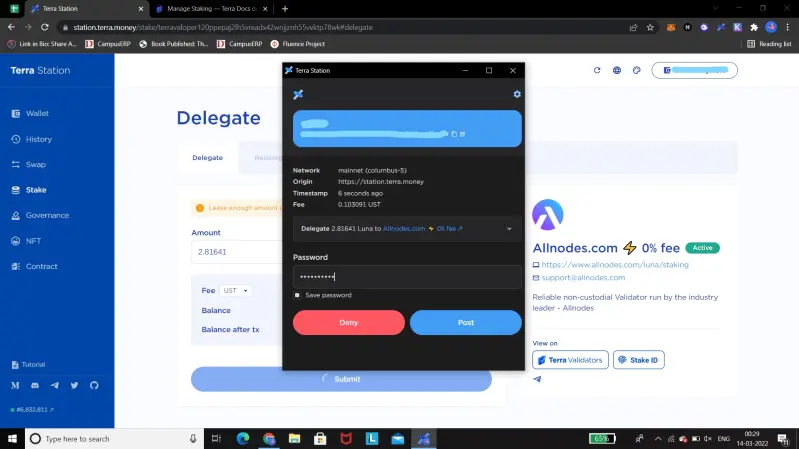Click the Allnodes validator logo
The image size is (799, 449).
pyautogui.click(x=548, y=215)
